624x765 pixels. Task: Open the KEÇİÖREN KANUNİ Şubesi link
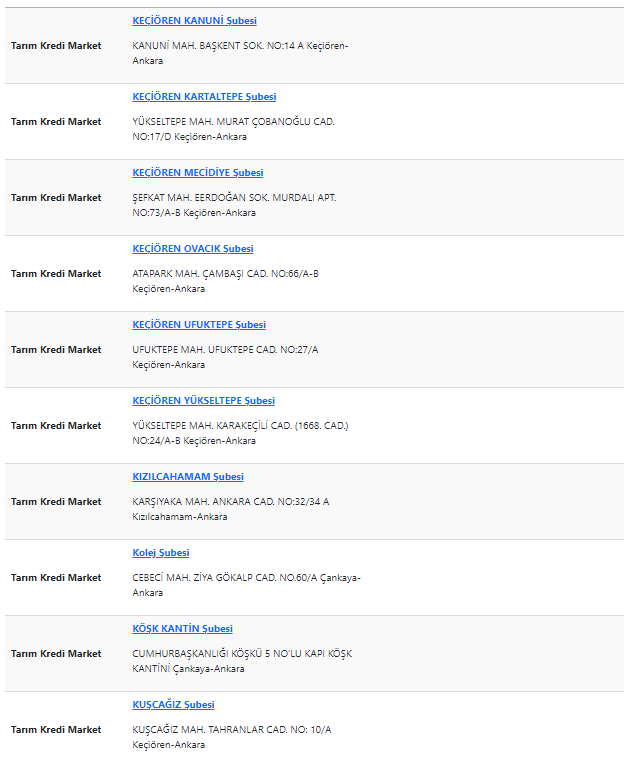(x=194, y=20)
